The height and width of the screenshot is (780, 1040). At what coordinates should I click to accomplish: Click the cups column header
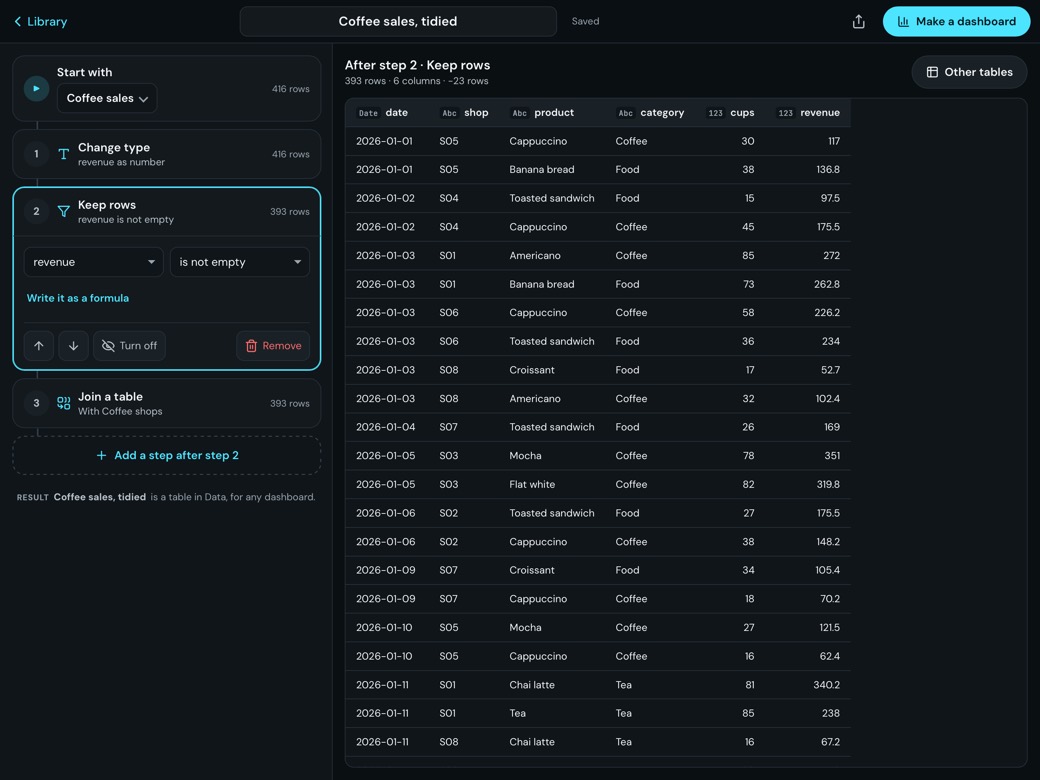point(731,113)
